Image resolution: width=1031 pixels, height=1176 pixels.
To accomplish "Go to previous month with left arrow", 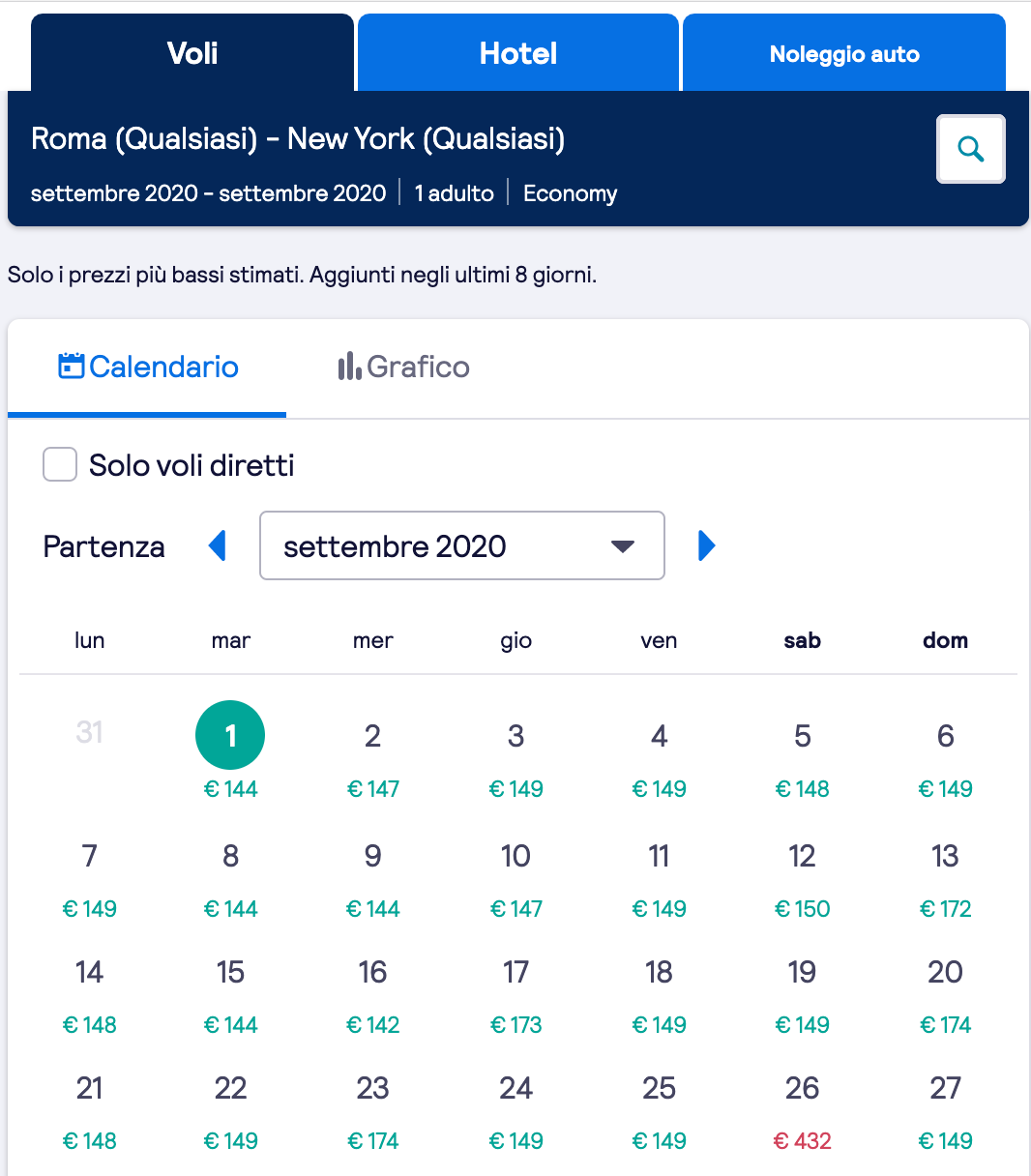I will (x=218, y=545).
